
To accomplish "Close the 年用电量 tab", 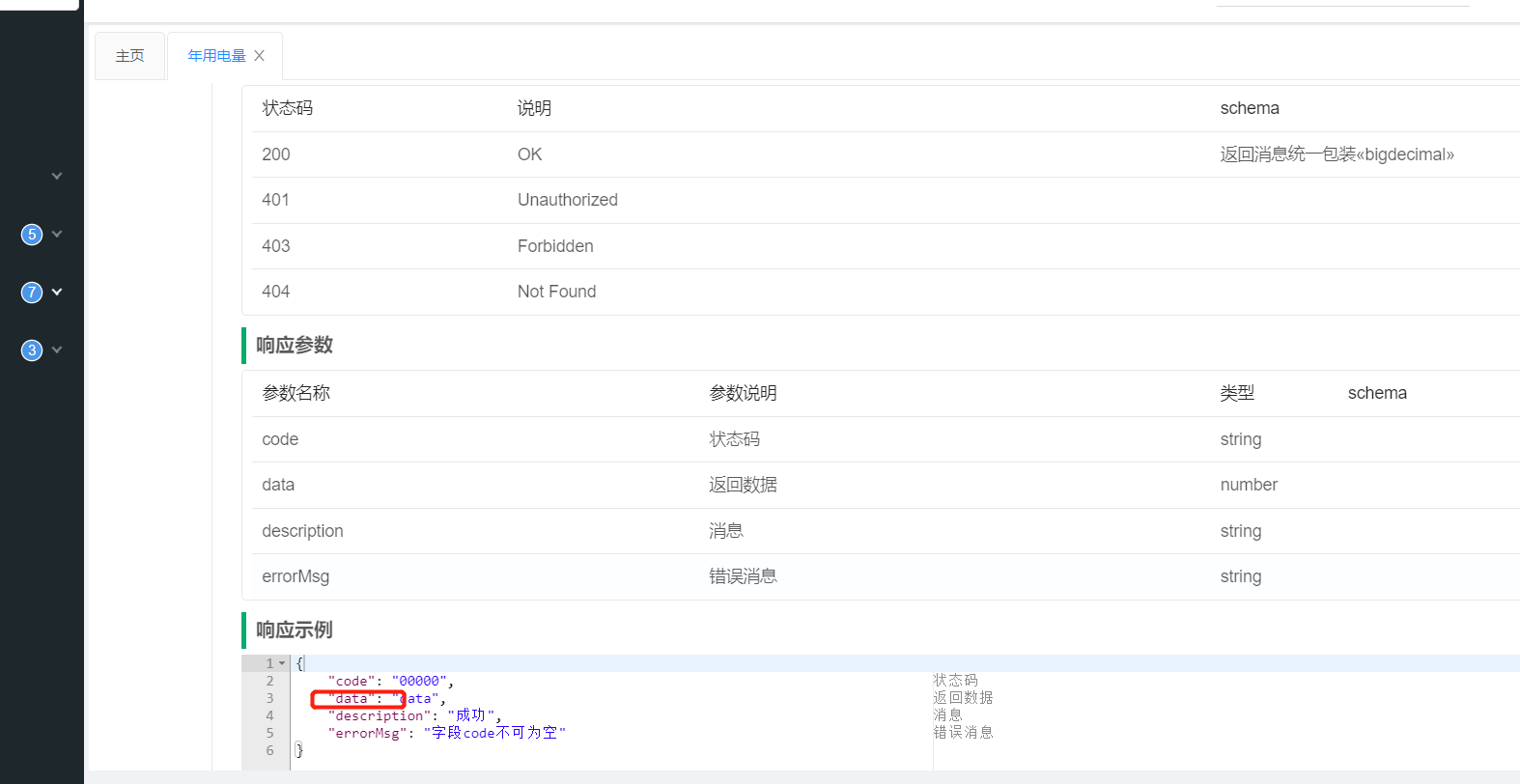I will click(259, 56).
